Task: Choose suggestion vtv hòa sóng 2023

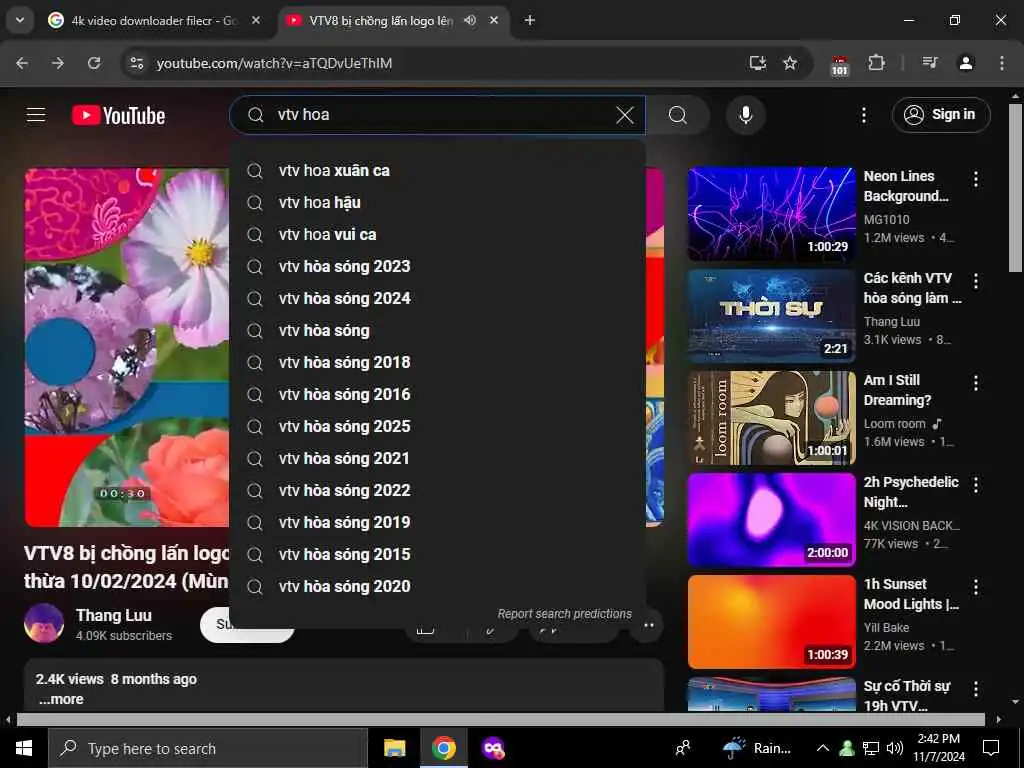Action: point(438,266)
